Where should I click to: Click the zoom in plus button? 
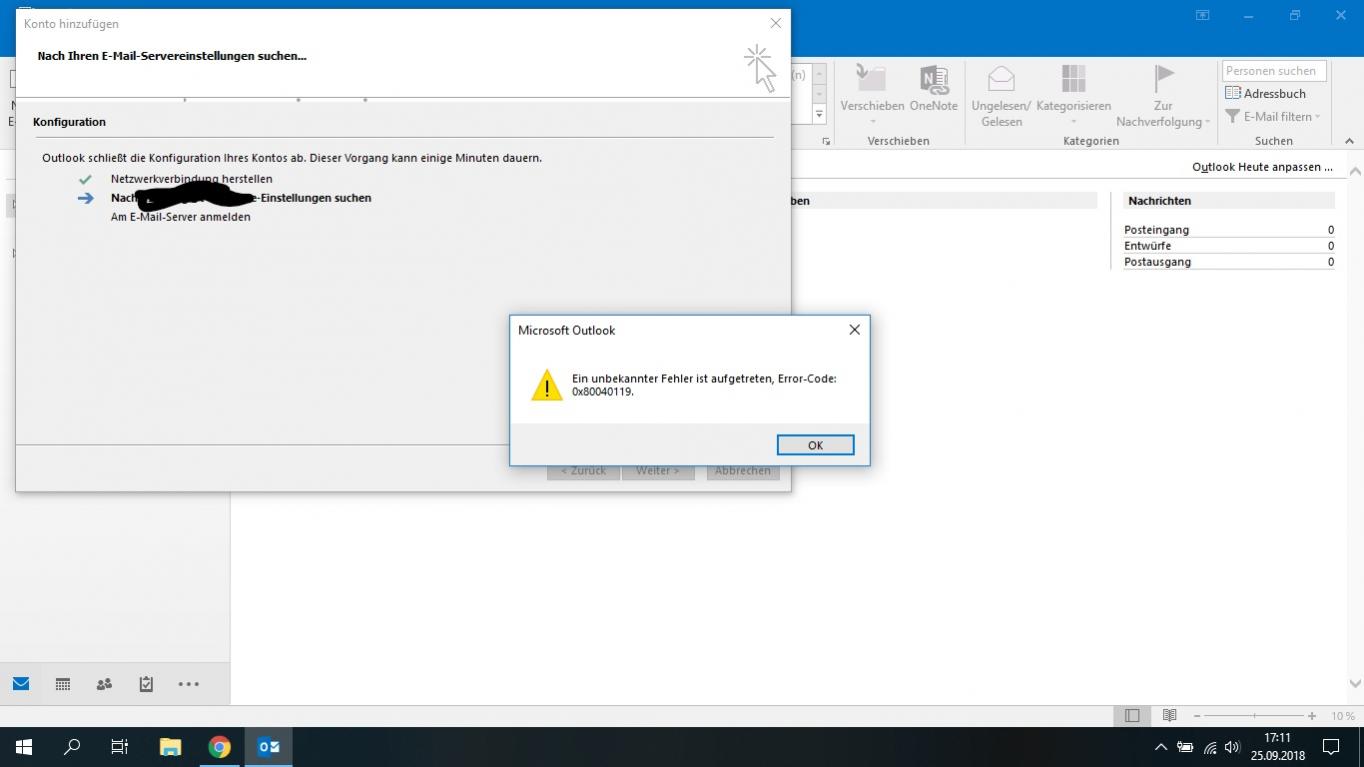click(1312, 716)
